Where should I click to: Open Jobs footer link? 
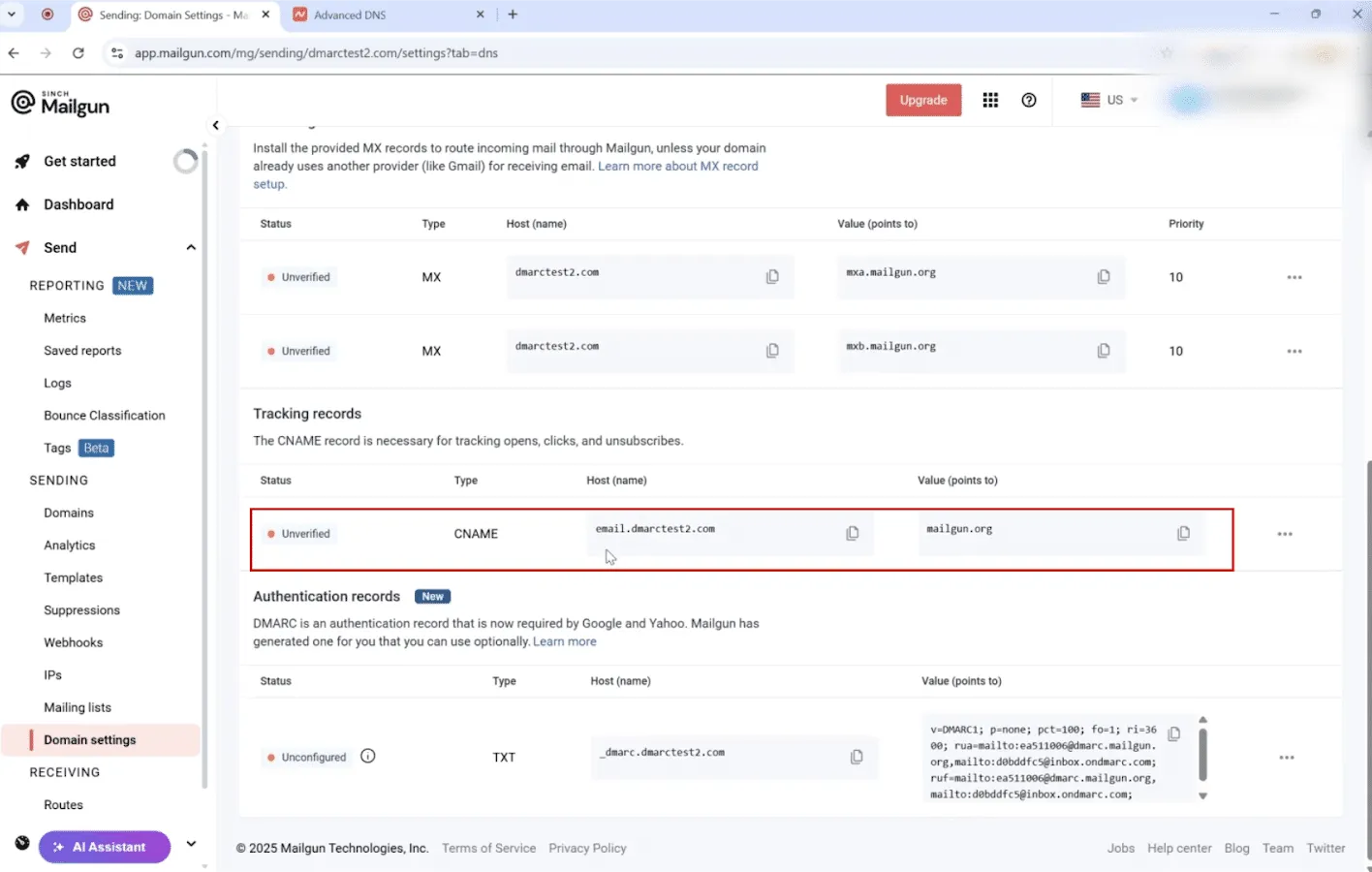coord(1121,848)
